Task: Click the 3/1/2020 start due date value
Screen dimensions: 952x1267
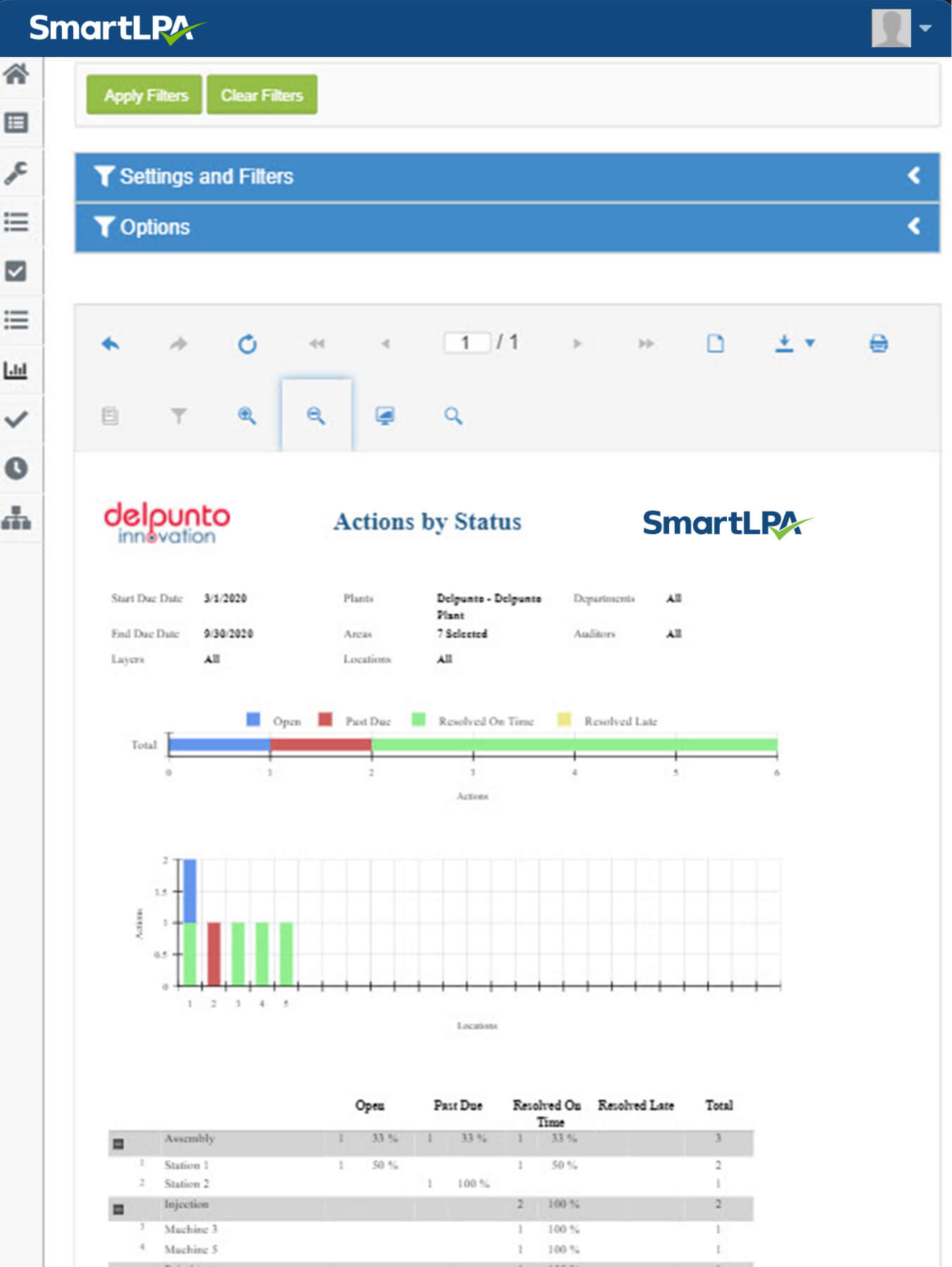Action: (x=225, y=598)
